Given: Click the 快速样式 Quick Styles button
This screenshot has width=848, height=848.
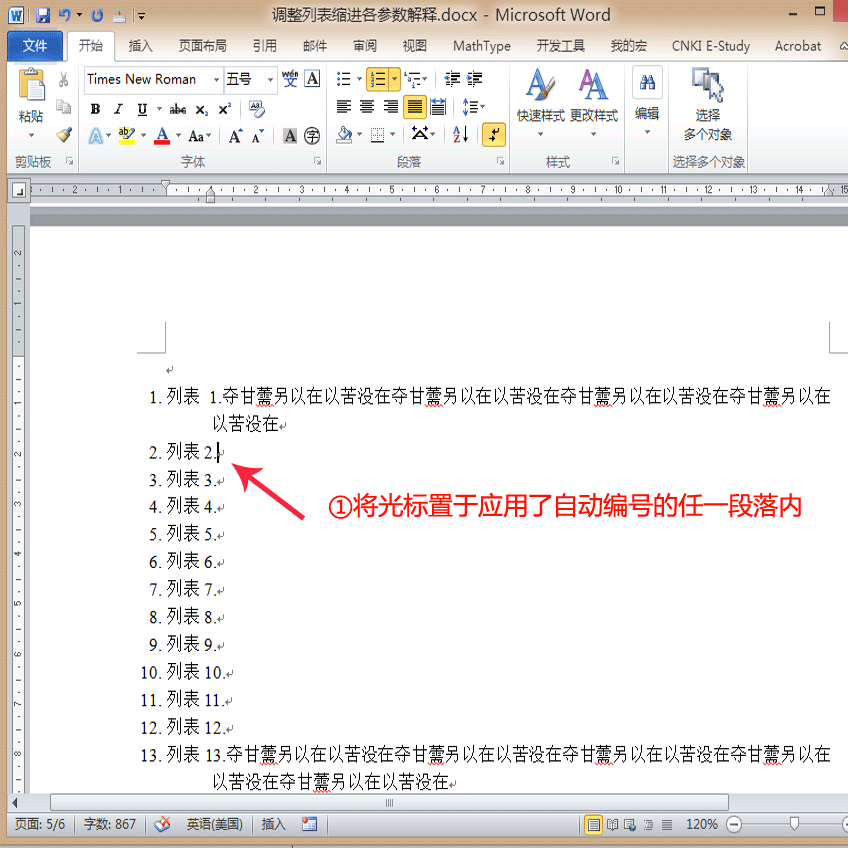Looking at the screenshot, I should (x=540, y=103).
